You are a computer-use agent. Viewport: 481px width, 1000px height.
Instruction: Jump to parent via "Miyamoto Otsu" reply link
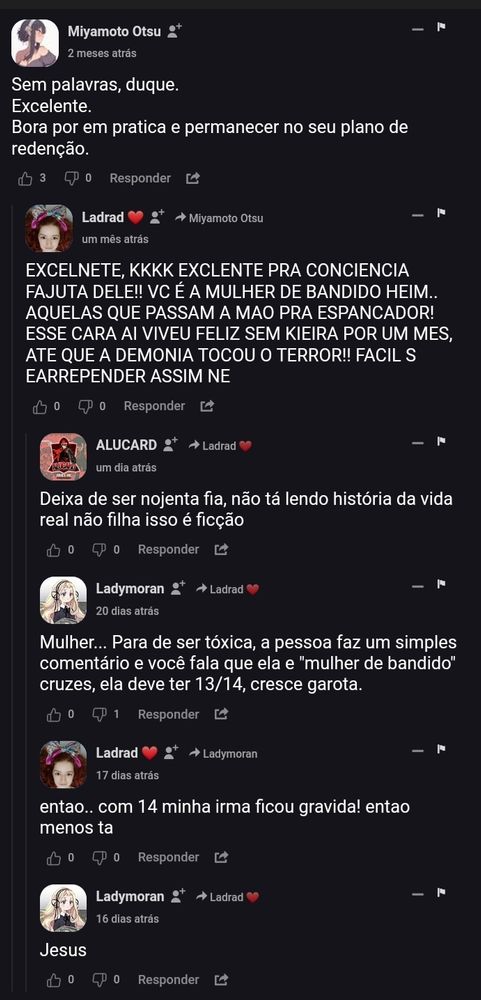pyautogui.click(x=226, y=218)
